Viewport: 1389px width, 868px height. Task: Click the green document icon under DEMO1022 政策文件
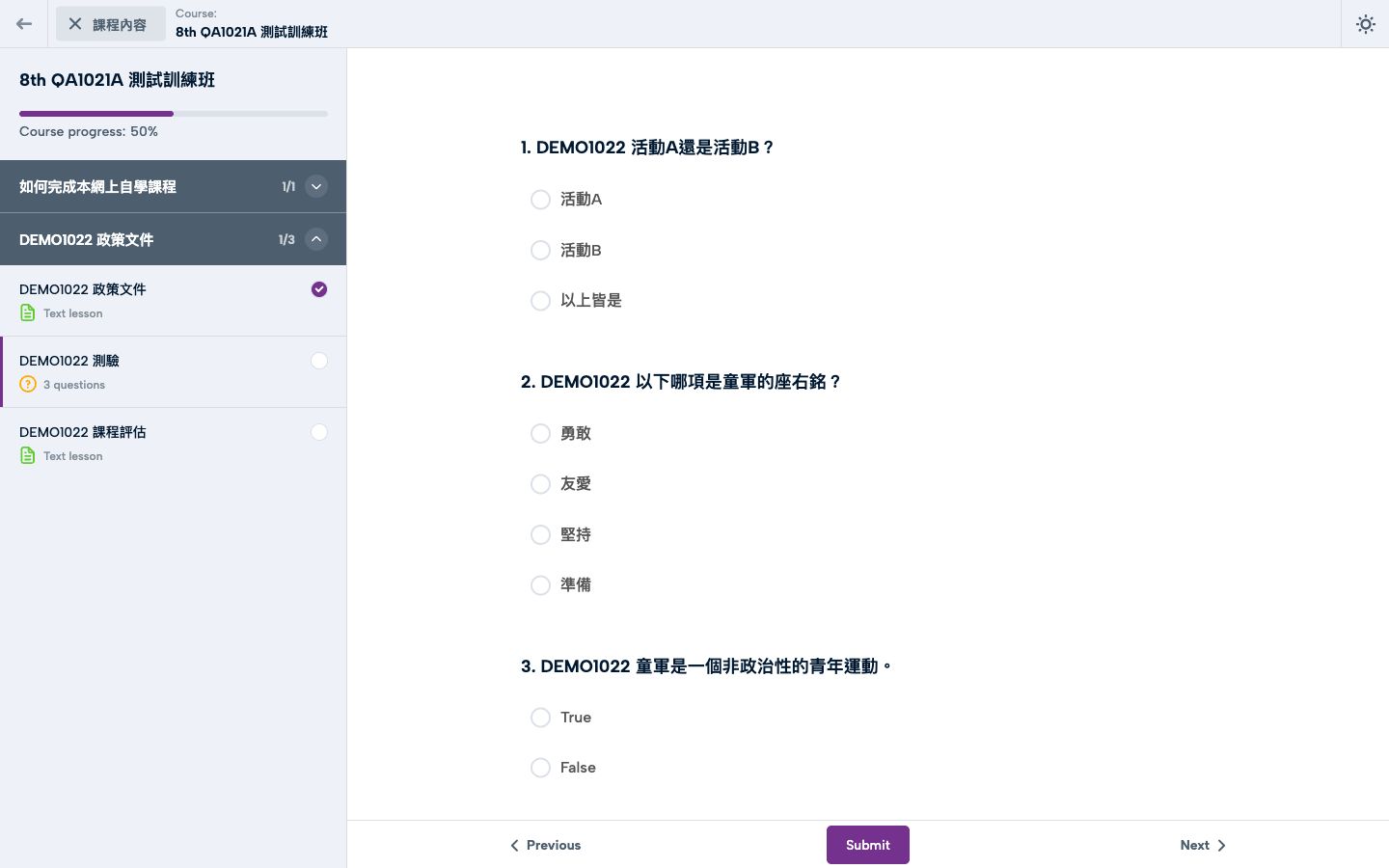[x=28, y=312]
